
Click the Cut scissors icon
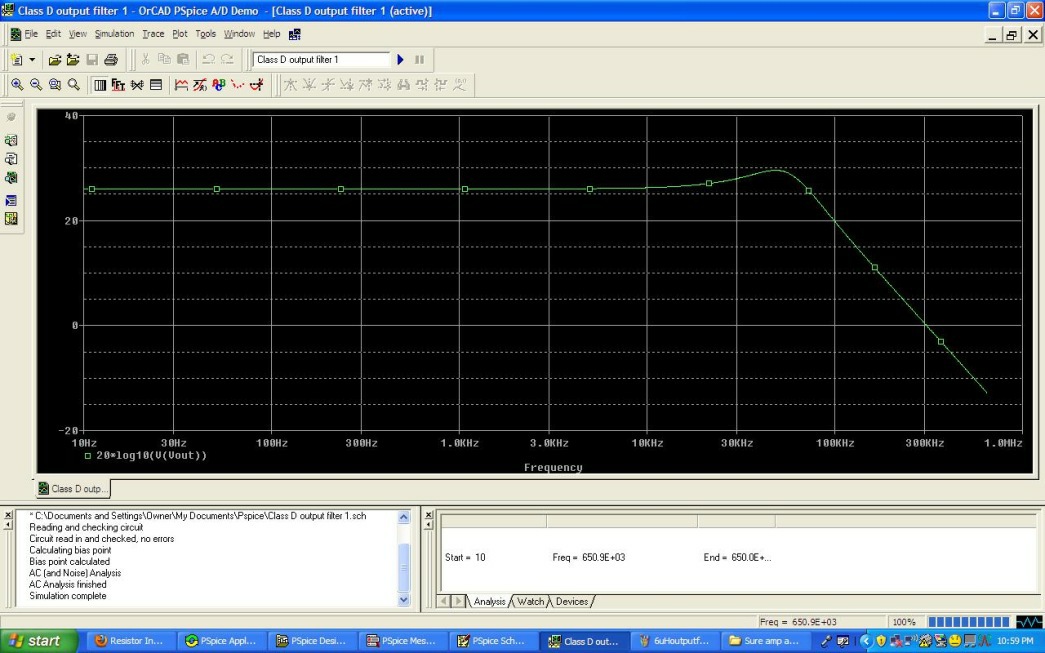(x=145, y=59)
